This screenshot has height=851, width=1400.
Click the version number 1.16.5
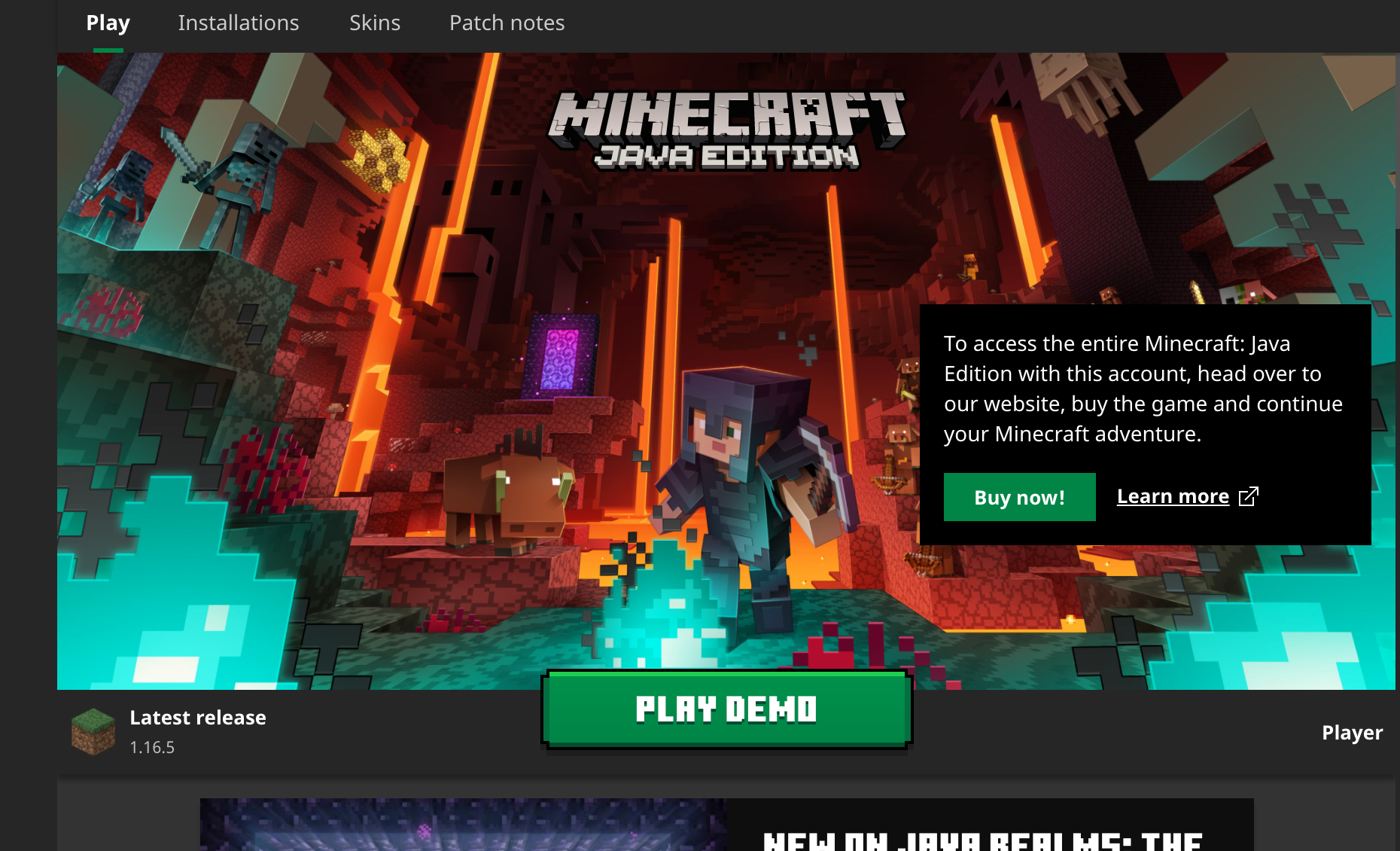(152, 747)
